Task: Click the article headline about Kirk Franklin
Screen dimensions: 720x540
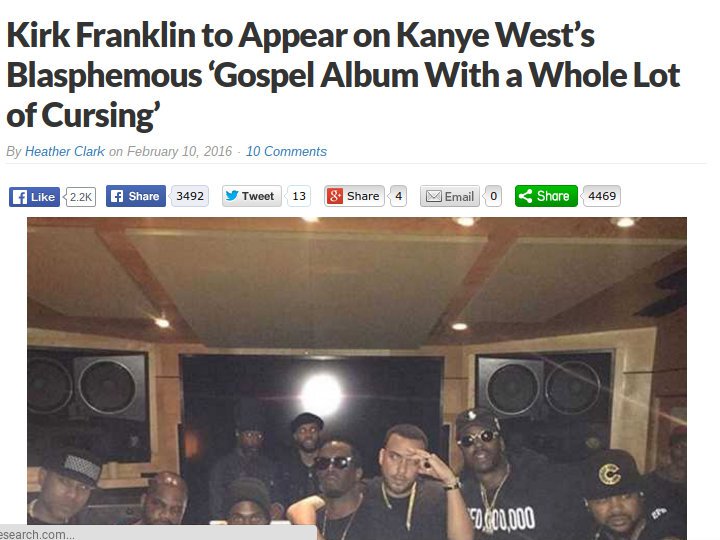Action: point(343,75)
